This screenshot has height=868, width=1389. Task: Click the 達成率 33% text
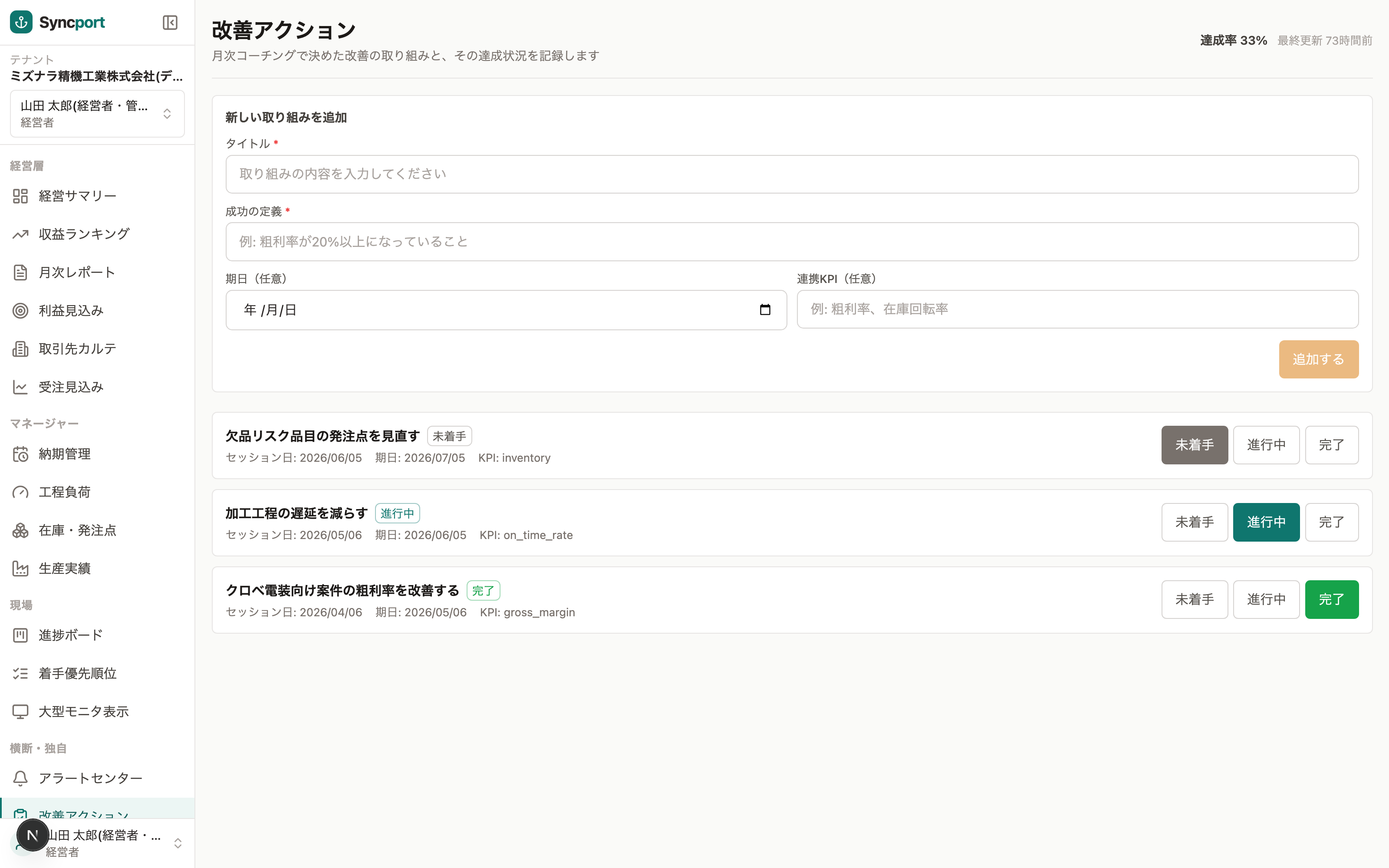click(1234, 41)
